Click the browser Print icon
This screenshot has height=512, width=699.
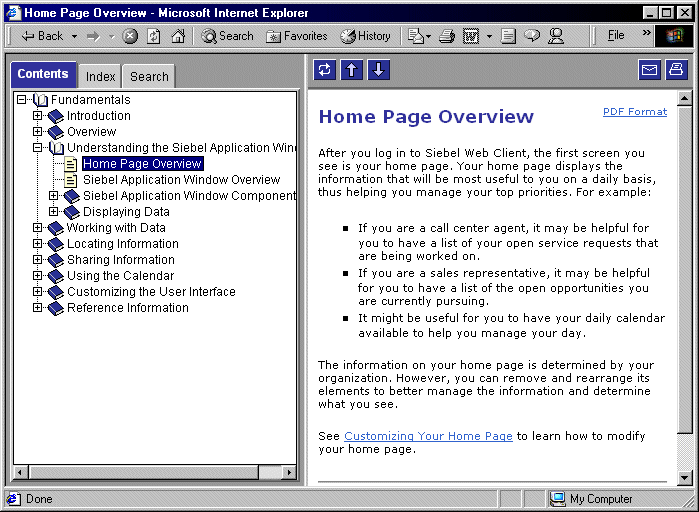click(x=447, y=36)
